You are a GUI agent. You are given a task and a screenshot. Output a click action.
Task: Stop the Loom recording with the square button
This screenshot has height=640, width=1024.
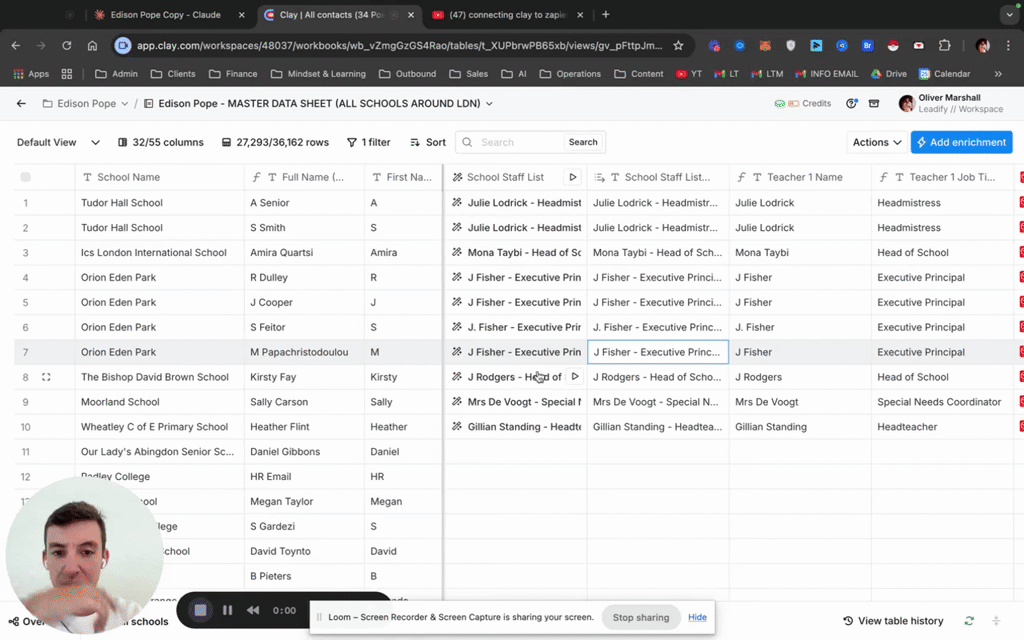coord(200,610)
